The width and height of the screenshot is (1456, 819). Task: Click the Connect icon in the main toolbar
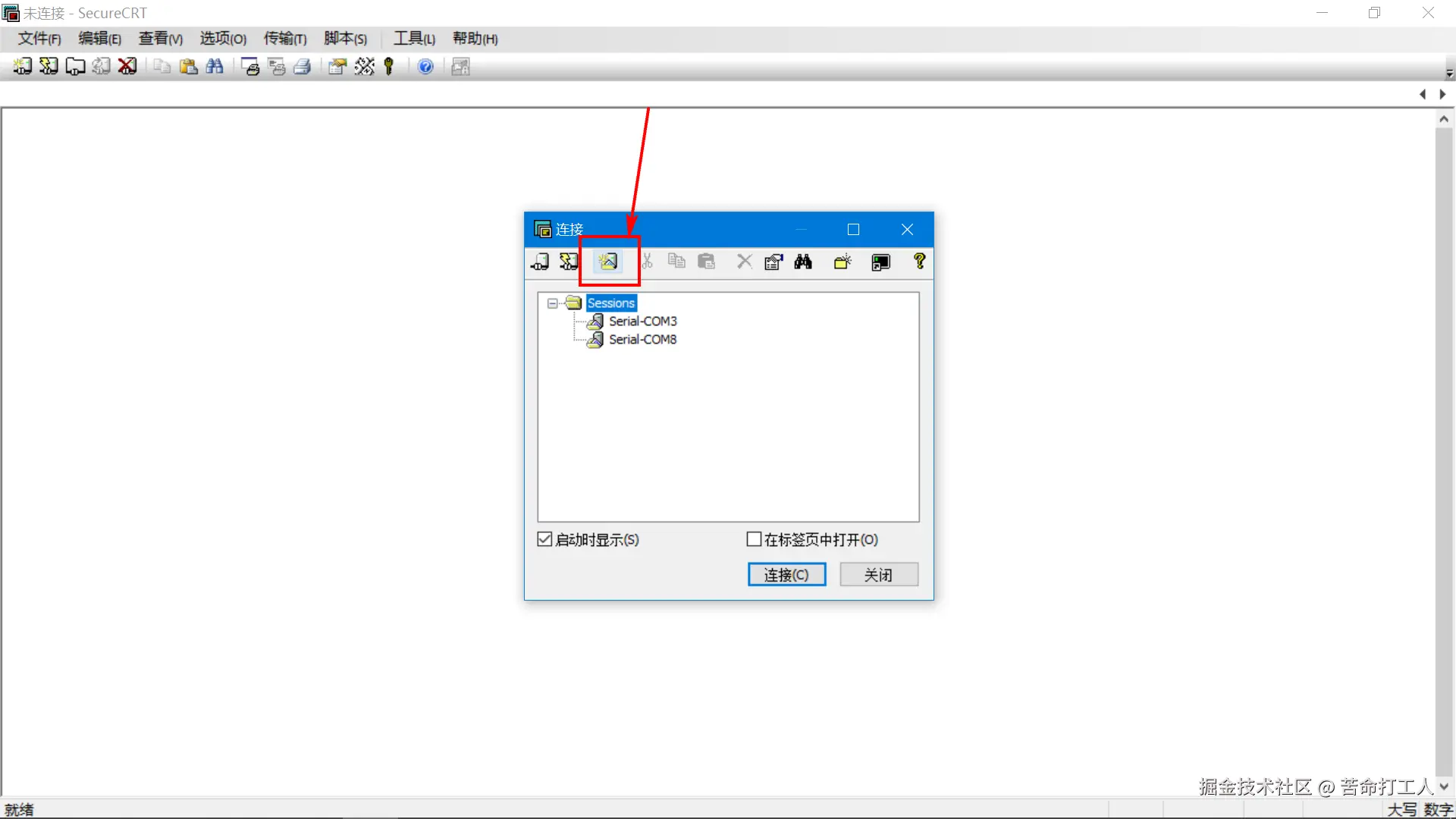[x=22, y=67]
